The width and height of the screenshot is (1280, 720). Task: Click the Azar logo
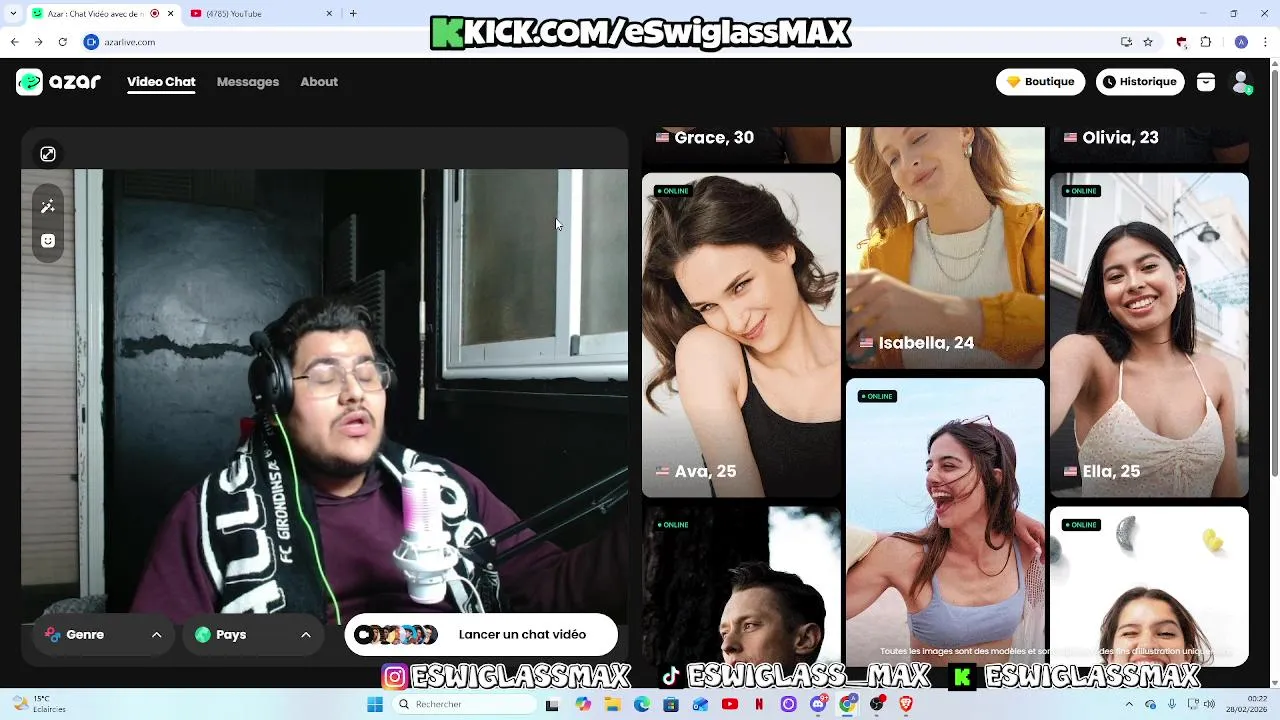tap(58, 82)
